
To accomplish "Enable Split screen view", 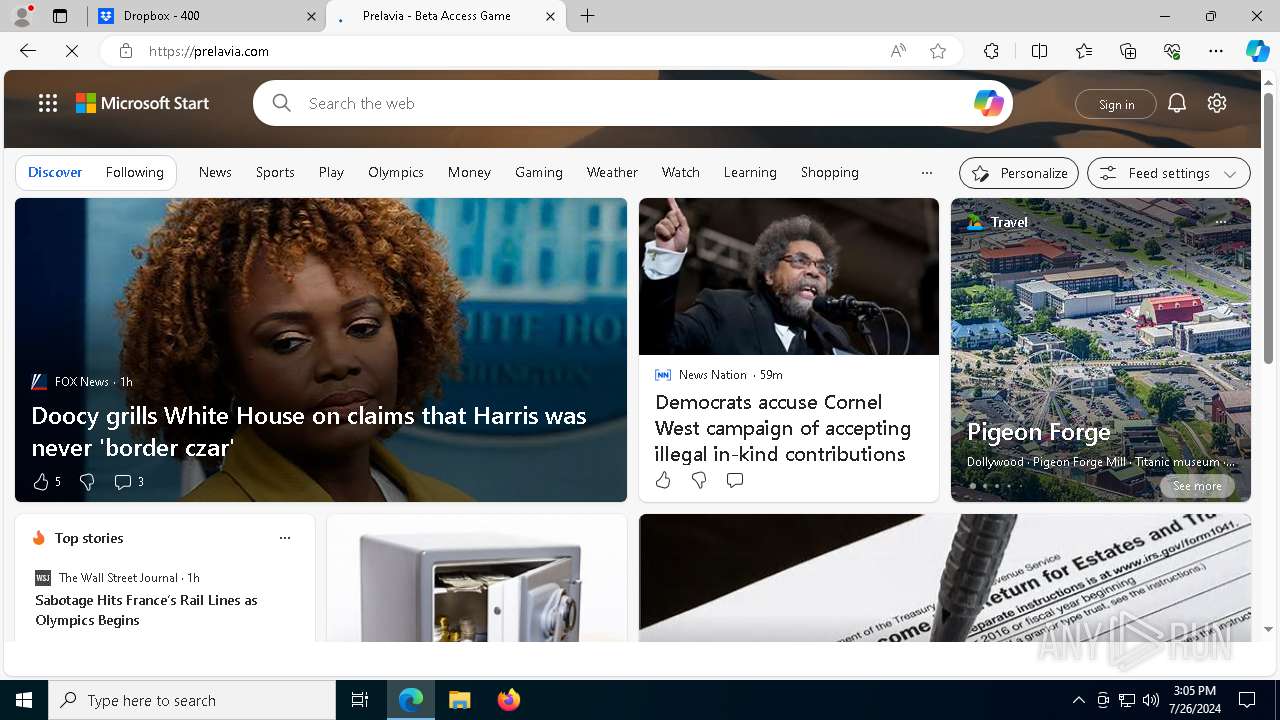I will pos(1039,51).
